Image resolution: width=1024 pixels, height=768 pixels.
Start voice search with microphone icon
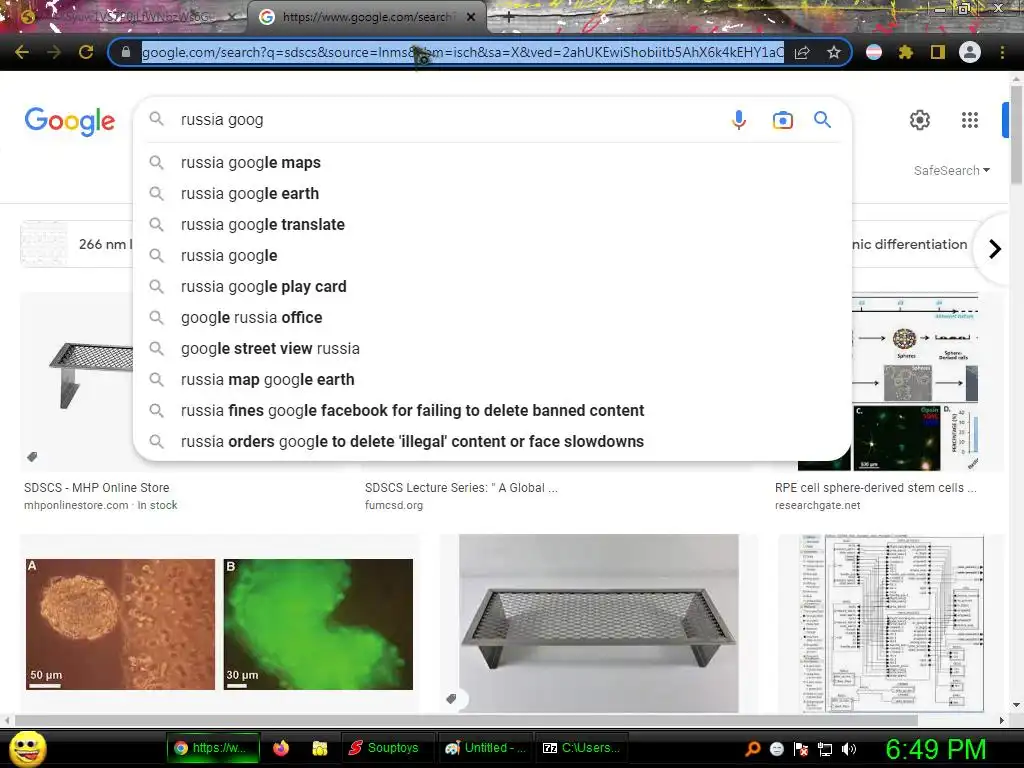pyautogui.click(x=739, y=120)
